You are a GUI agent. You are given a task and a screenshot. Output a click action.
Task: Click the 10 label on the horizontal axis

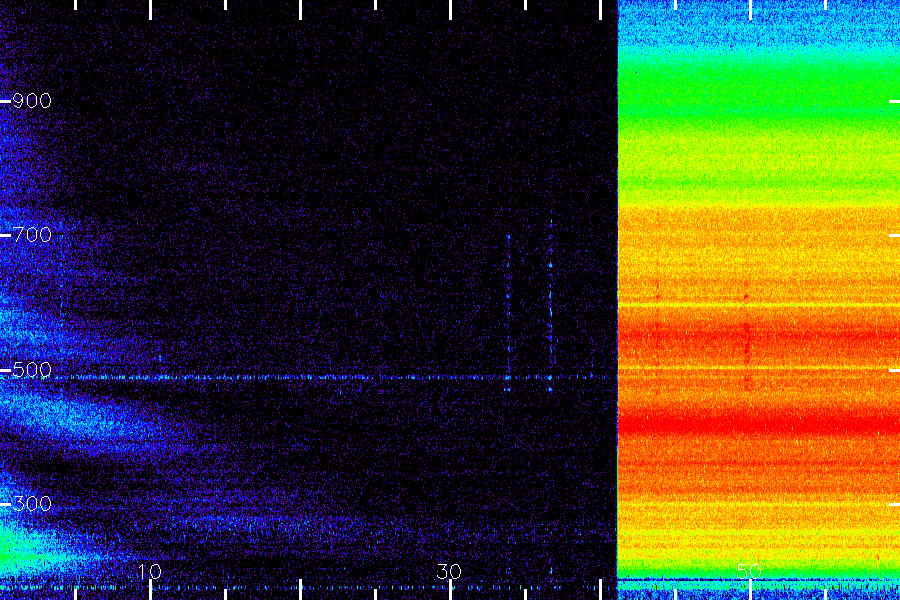(x=149, y=571)
